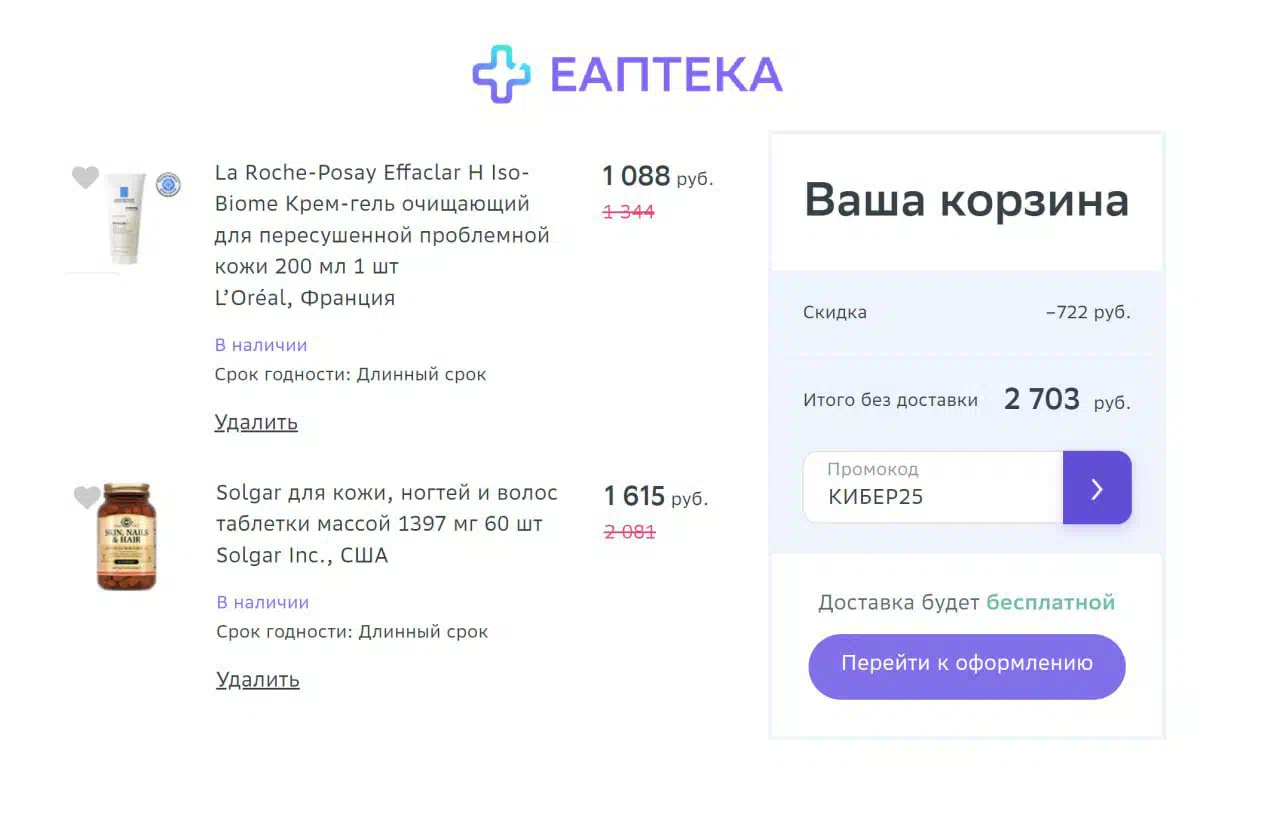This screenshot has width=1280, height=815.
Task: Focus the Промокод input field
Action: coord(933,488)
